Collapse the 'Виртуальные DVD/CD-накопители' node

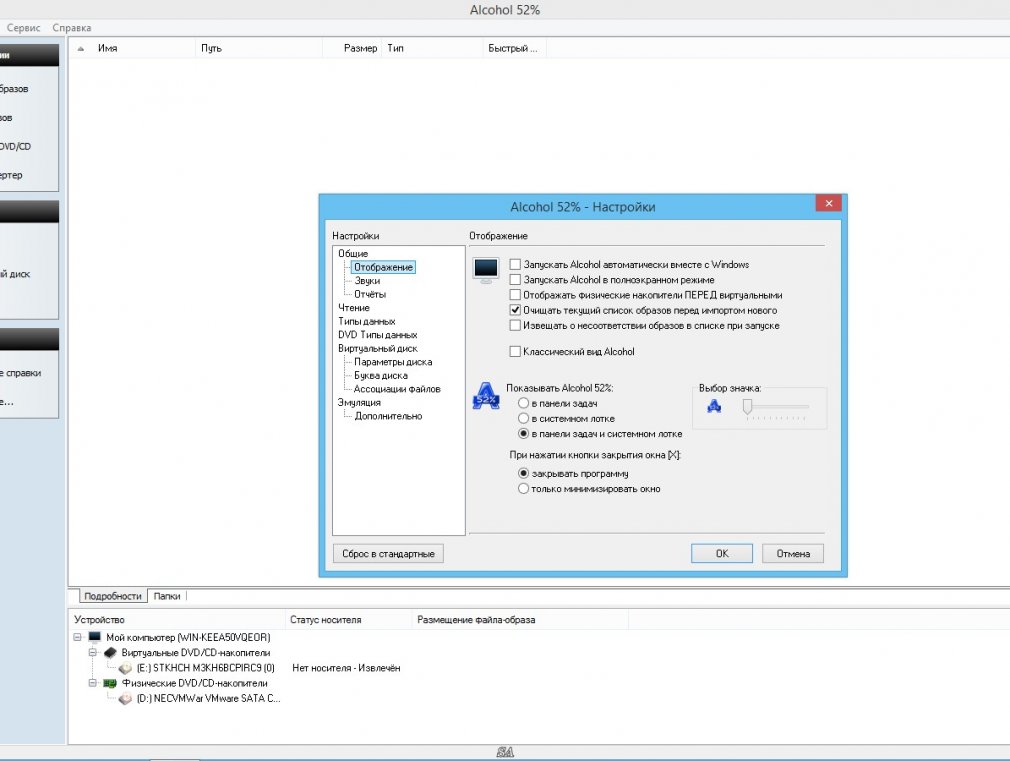click(93, 653)
